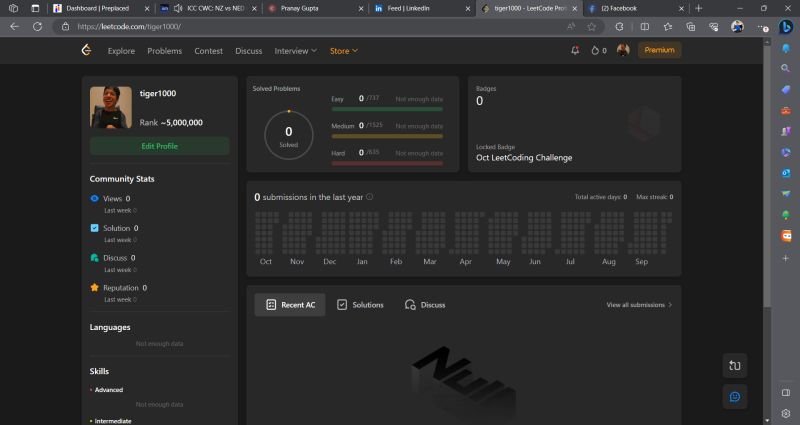Open sidebar settings gear icon
Screen dimensions: 800x425
pyautogui.click(x=786, y=413)
